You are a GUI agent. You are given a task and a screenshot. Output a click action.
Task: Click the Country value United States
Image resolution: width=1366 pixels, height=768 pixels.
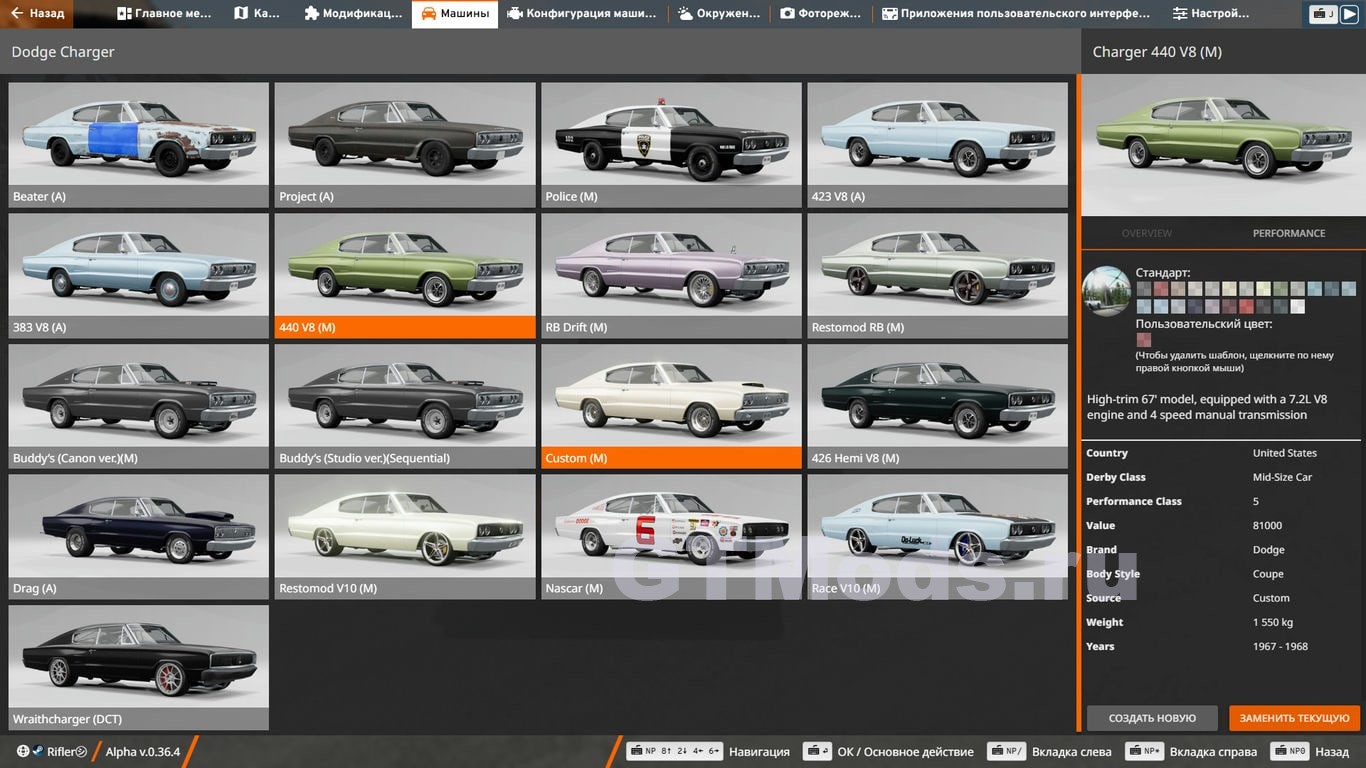(x=1285, y=453)
